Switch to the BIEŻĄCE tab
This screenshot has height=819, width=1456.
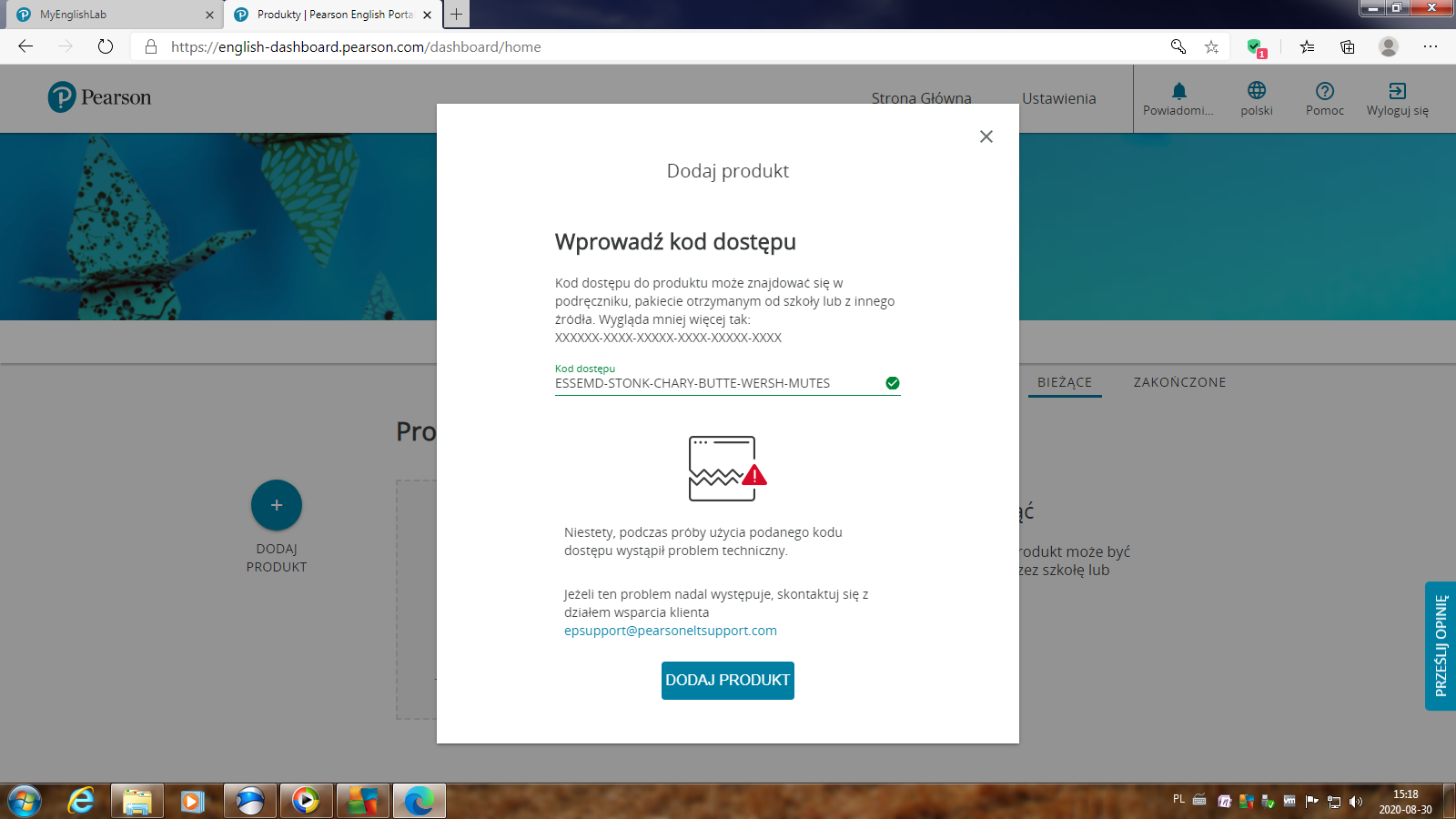click(x=1065, y=382)
